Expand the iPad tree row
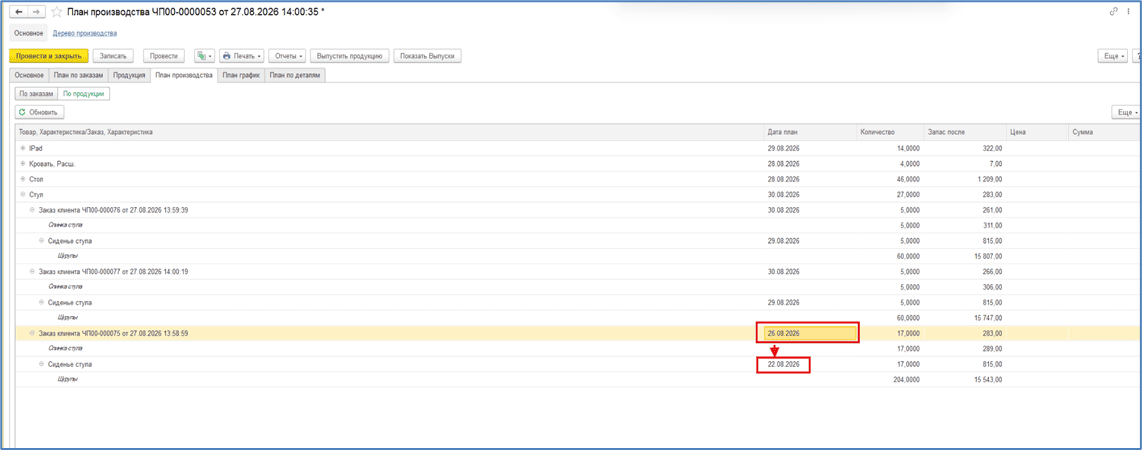Viewport: 1142px width, 450px height. click(23, 148)
